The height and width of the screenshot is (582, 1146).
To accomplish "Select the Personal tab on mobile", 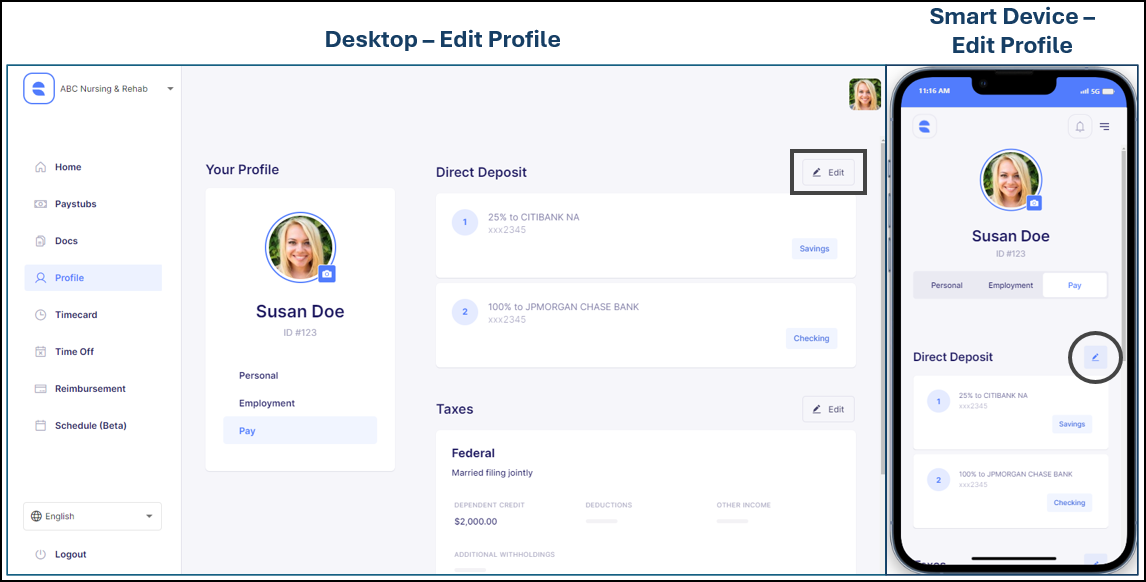I will 946,285.
